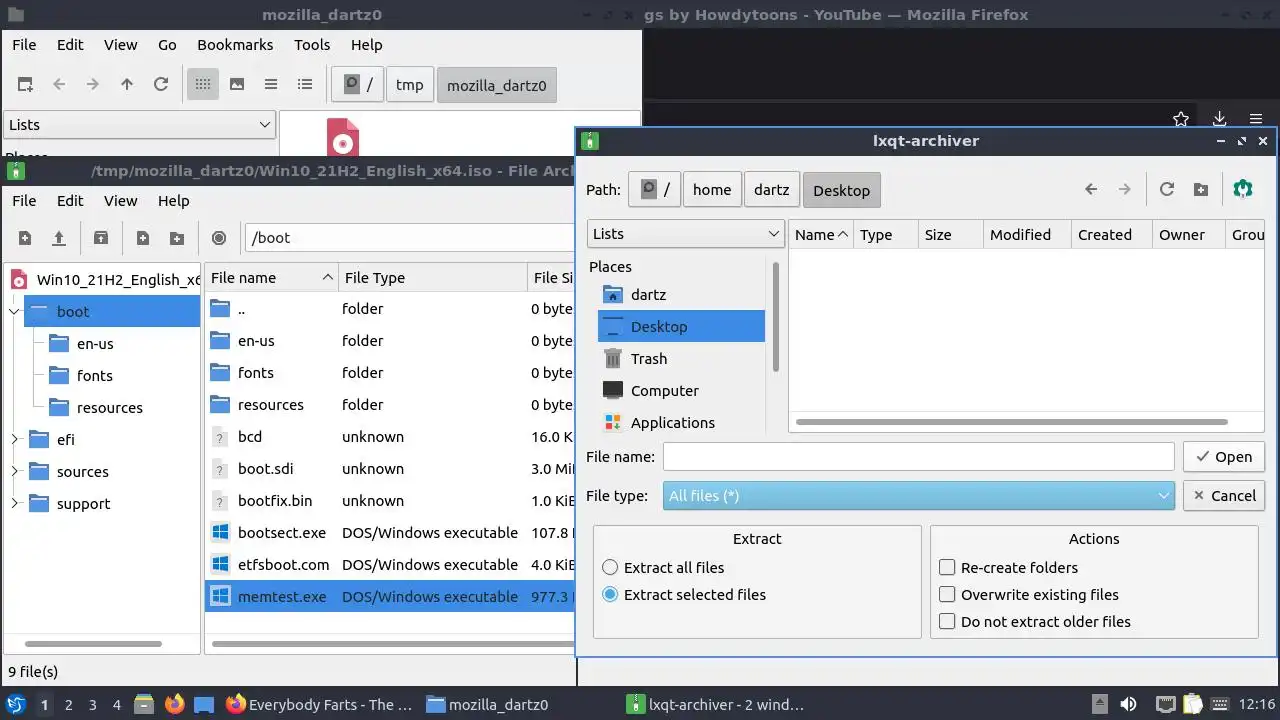The width and height of the screenshot is (1280, 720).
Task: Switch file manager to compact view
Action: (x=271, y=85)
